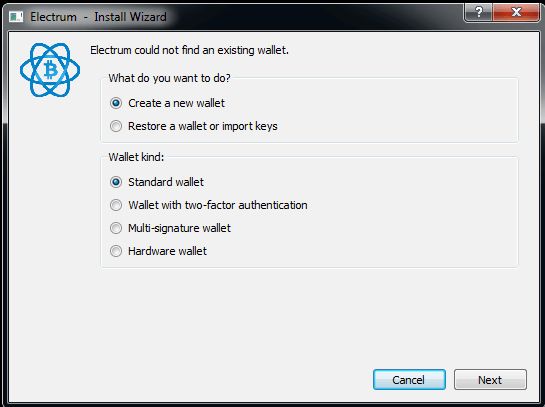The height and width of the screenshot is (407, 545).
Task: Open the help question mark button
Action: click(x=478, y=13)
